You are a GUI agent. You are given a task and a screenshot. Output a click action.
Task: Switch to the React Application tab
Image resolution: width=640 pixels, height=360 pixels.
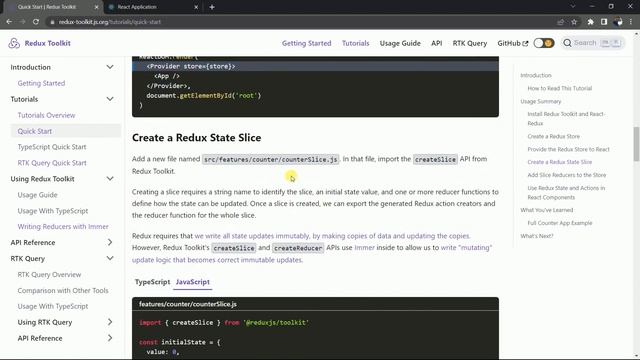(153, 7)
